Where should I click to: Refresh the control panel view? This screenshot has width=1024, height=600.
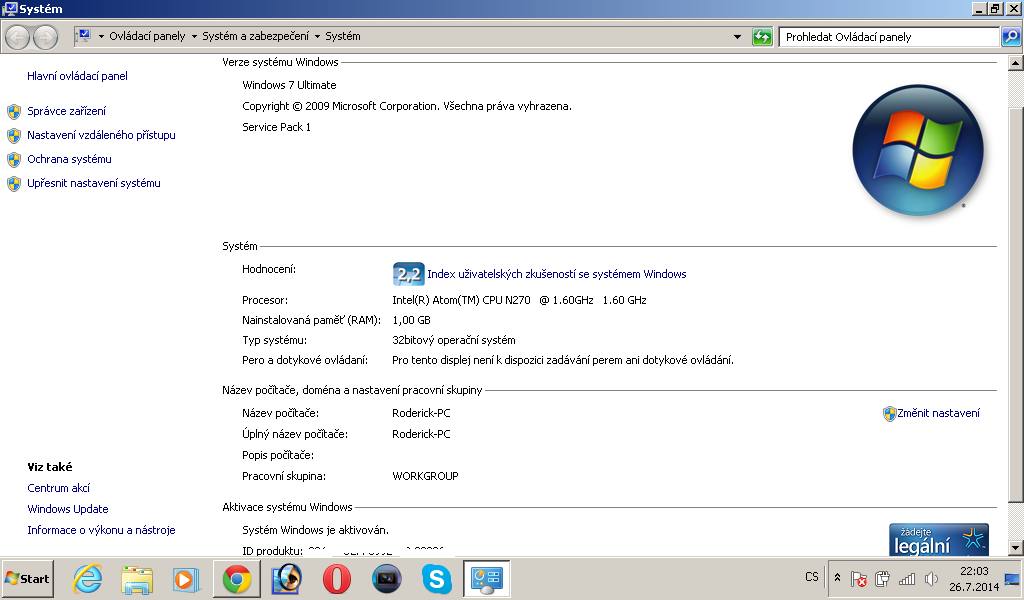(x=762, y=37)
